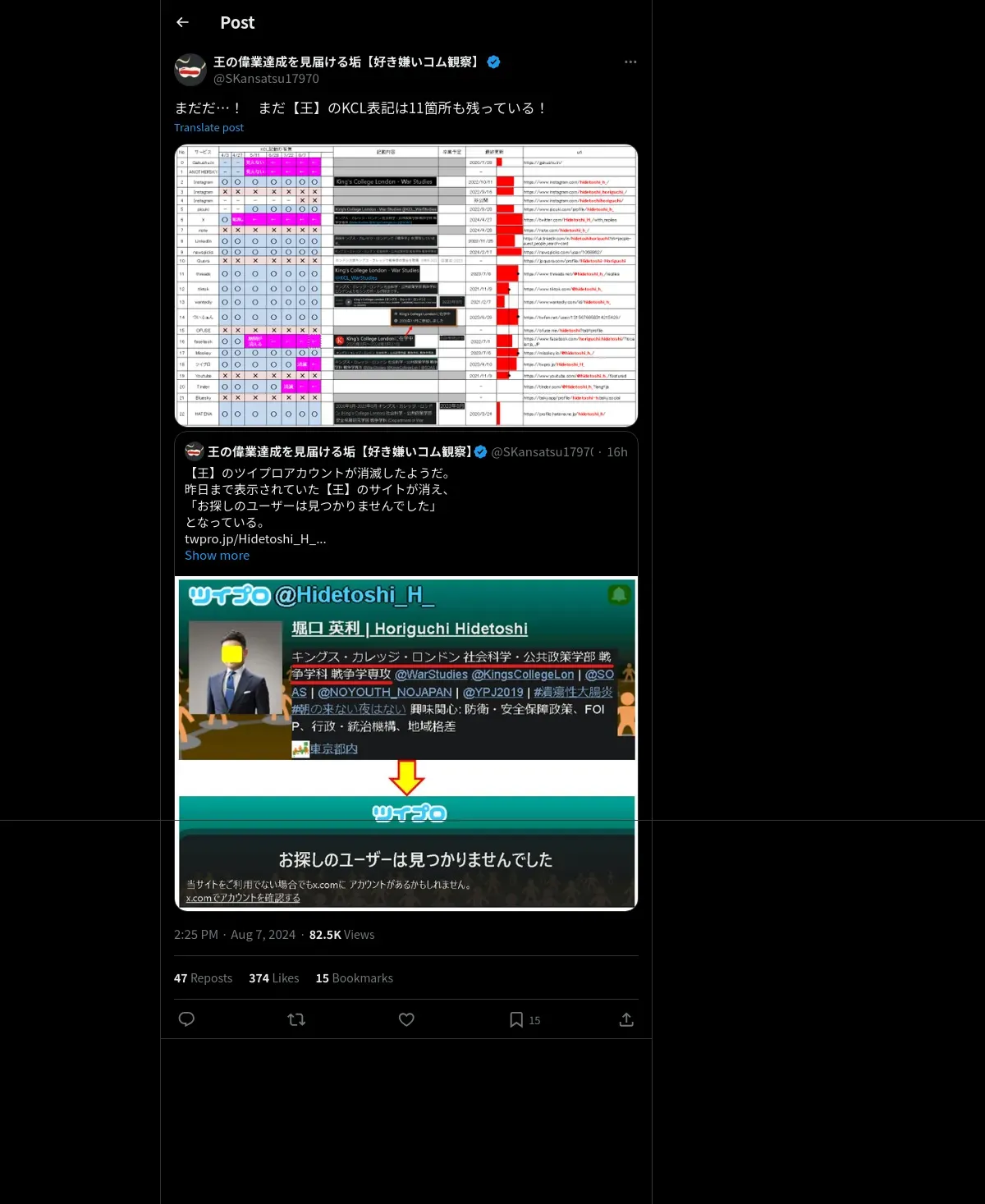
Task: Open the twpro.jp/Hidetoshi_H_ link in quoted post
Action: coord(255,538)
